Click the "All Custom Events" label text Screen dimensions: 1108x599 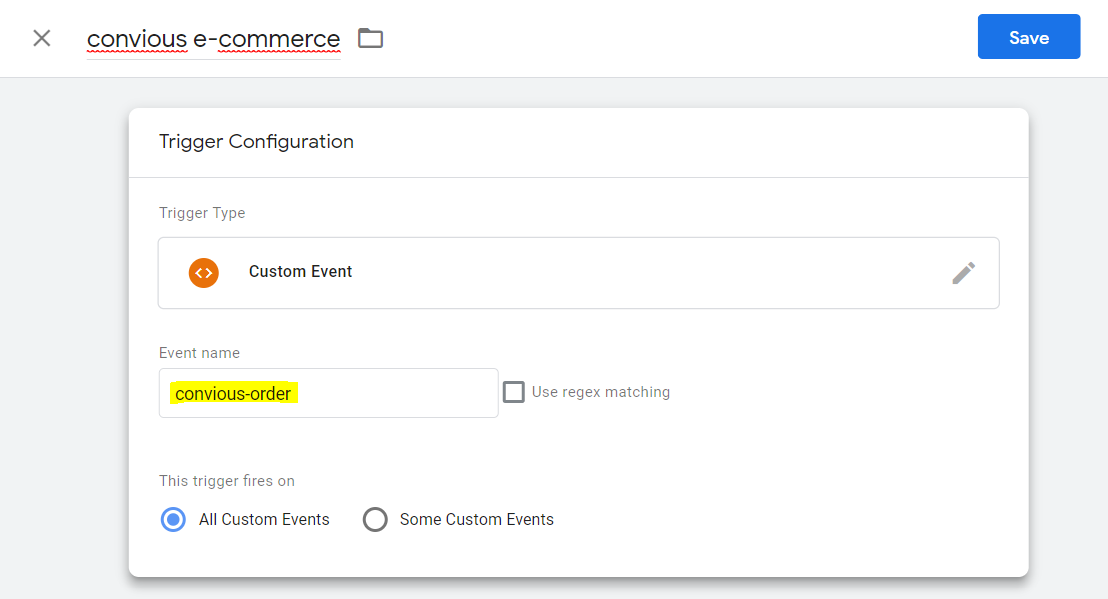pos(264,520)
